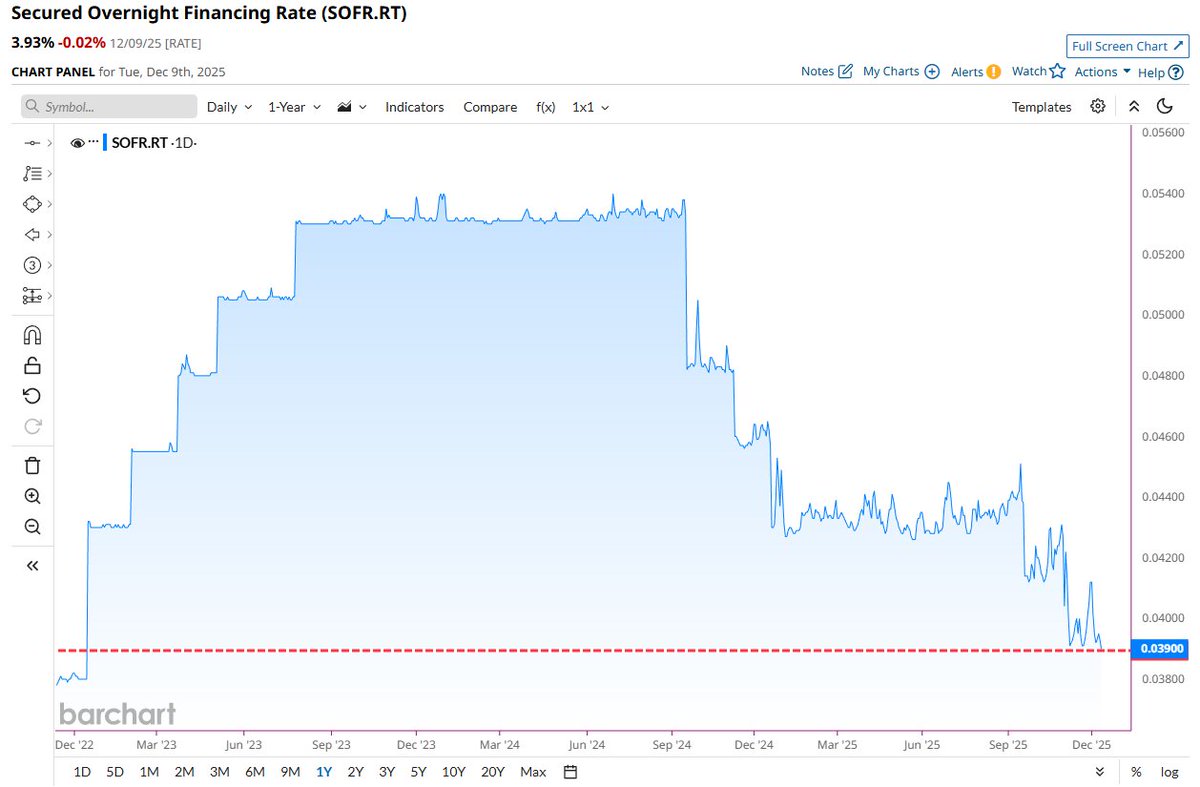Open the Notes link
Image resolution: width=1200 pixels, height=787 pixels.
click(817, 72)
